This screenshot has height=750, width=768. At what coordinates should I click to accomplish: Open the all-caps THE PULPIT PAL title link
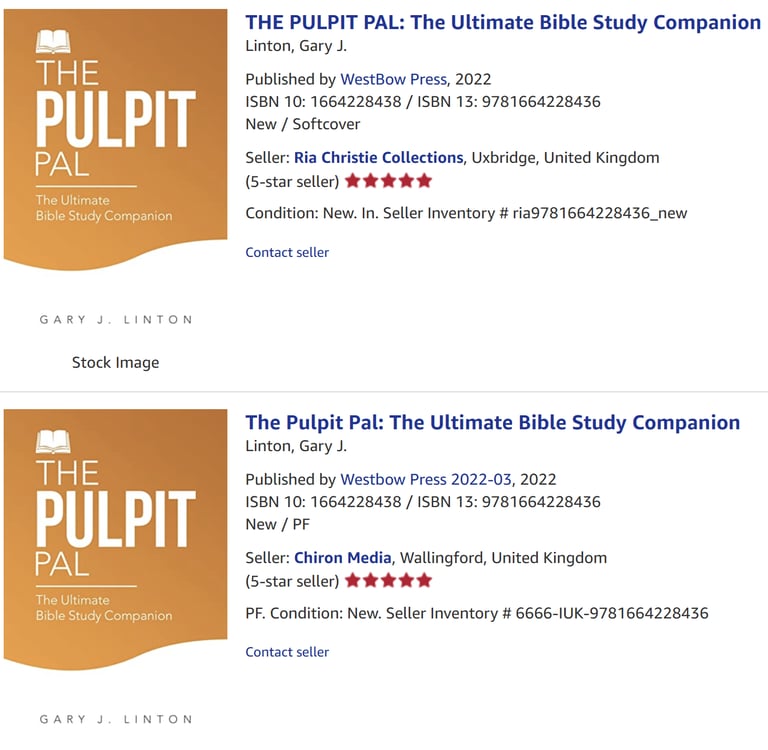503,23
